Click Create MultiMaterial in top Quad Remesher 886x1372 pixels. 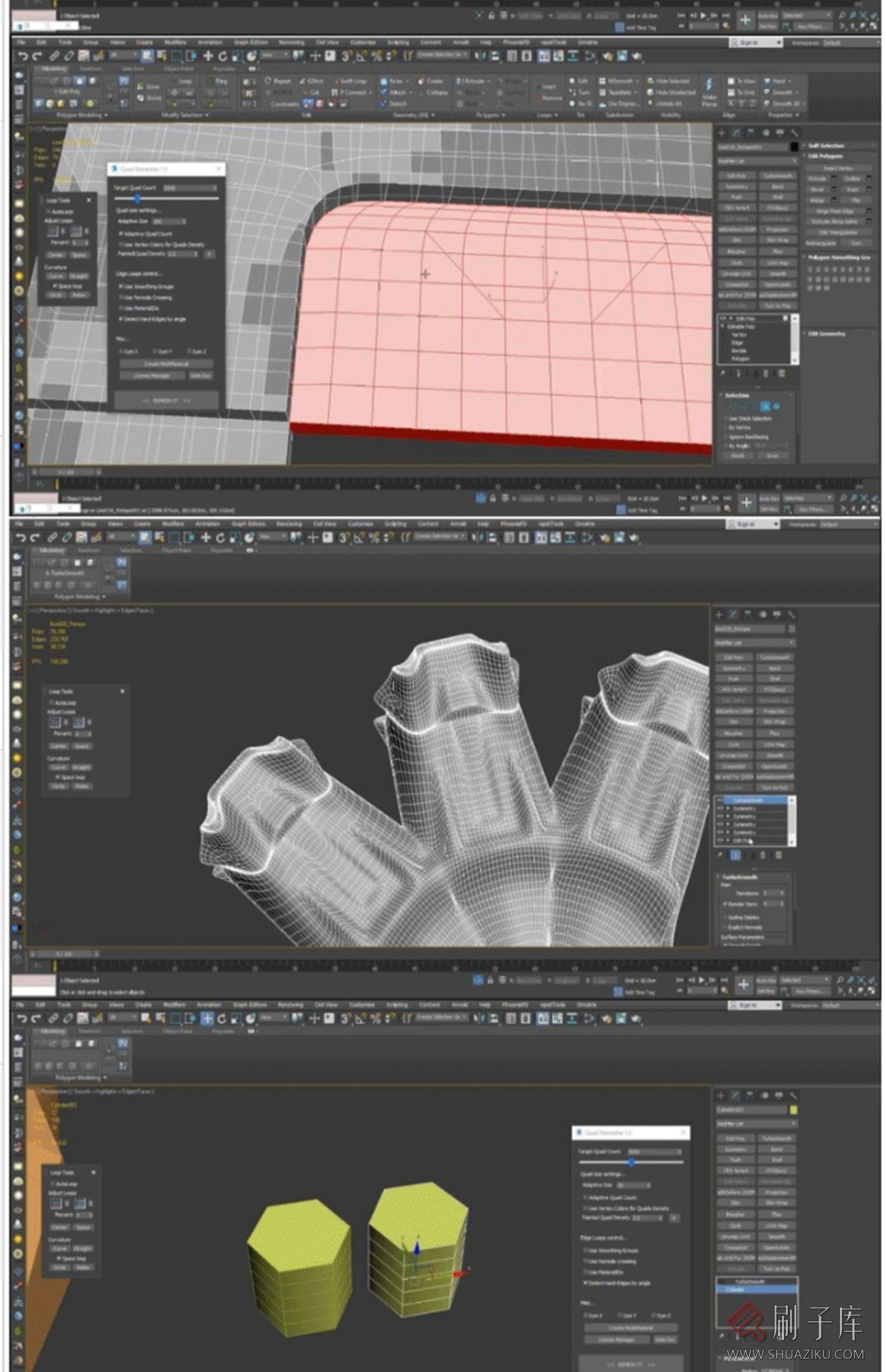point(167,364)
